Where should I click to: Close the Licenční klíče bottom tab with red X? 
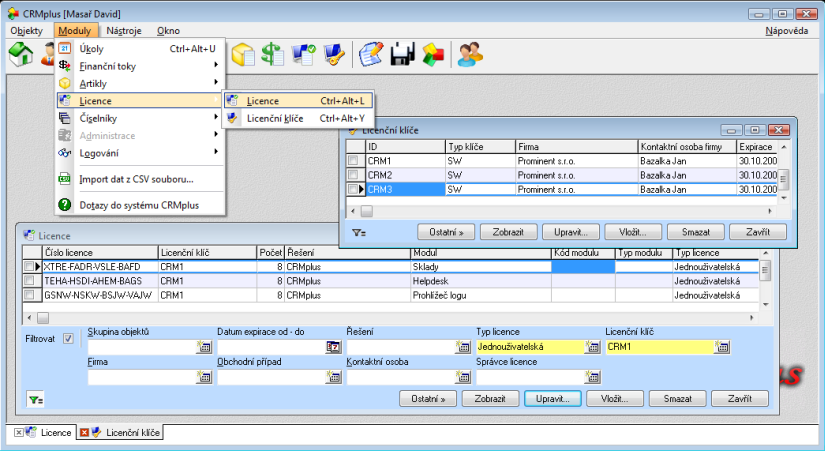point(84,433)
